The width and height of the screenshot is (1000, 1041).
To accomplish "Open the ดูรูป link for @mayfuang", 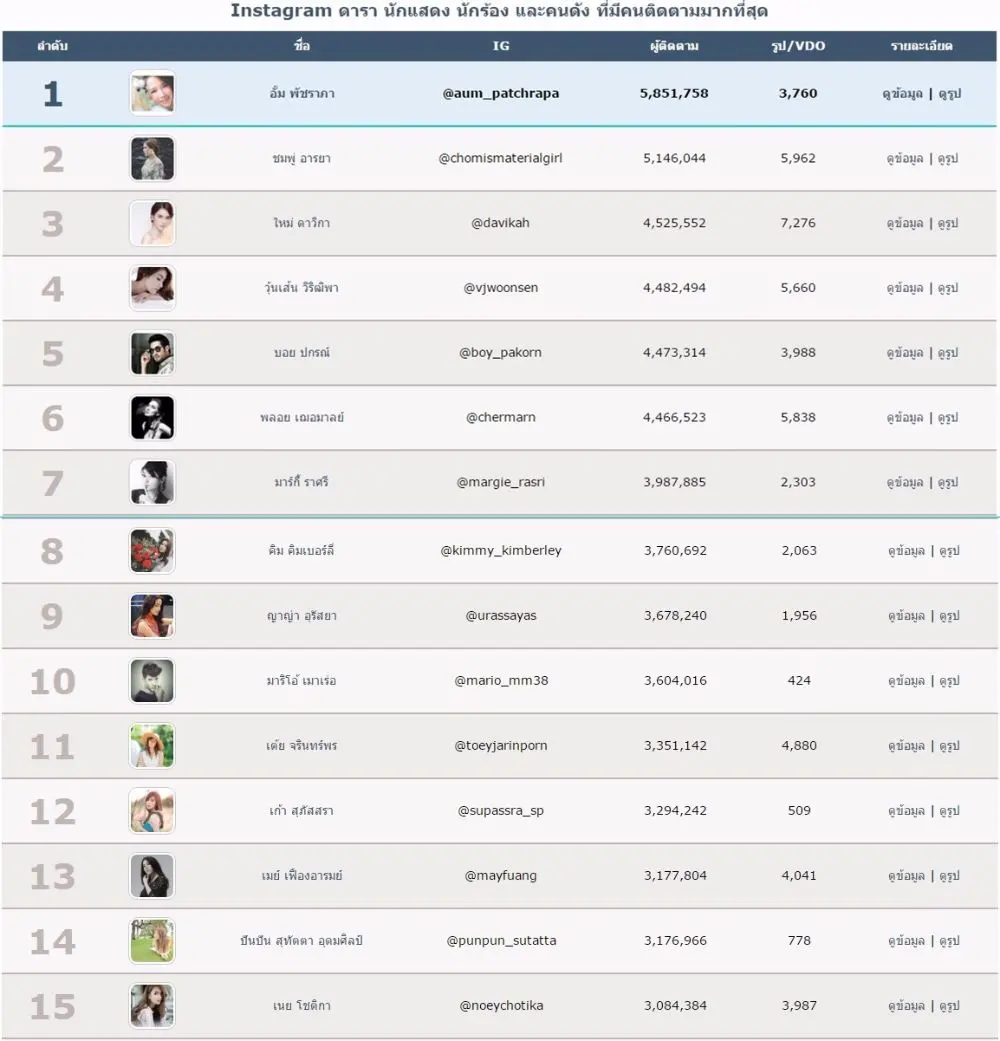I will click(x=948, y=876).
